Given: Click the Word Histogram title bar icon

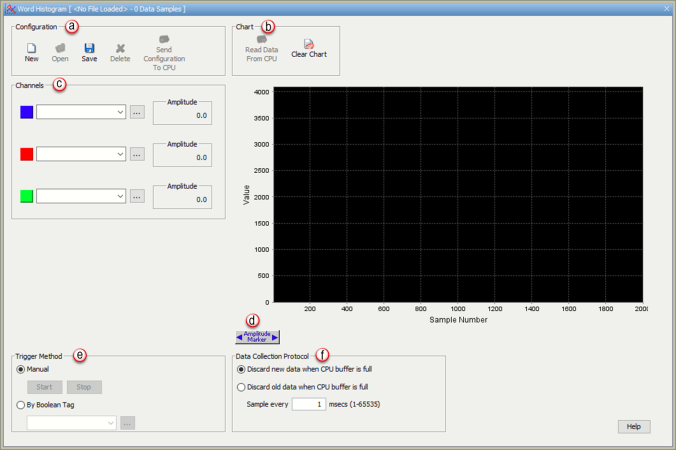Looking at the screenshot, I should point(9,8).
